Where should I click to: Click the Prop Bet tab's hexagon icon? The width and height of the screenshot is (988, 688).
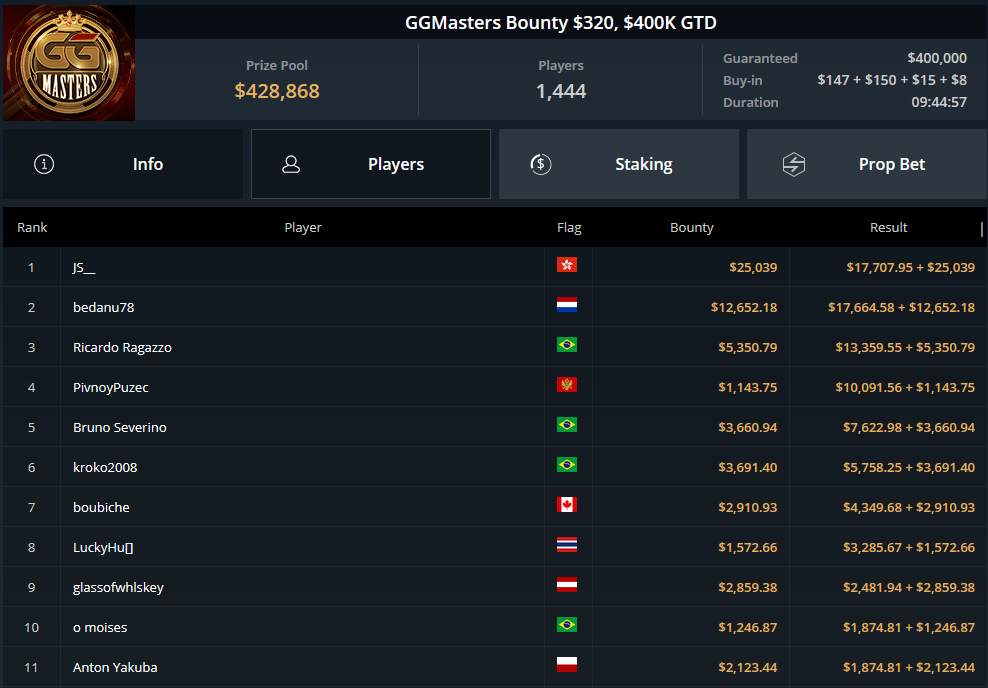(x=793, y=164)
